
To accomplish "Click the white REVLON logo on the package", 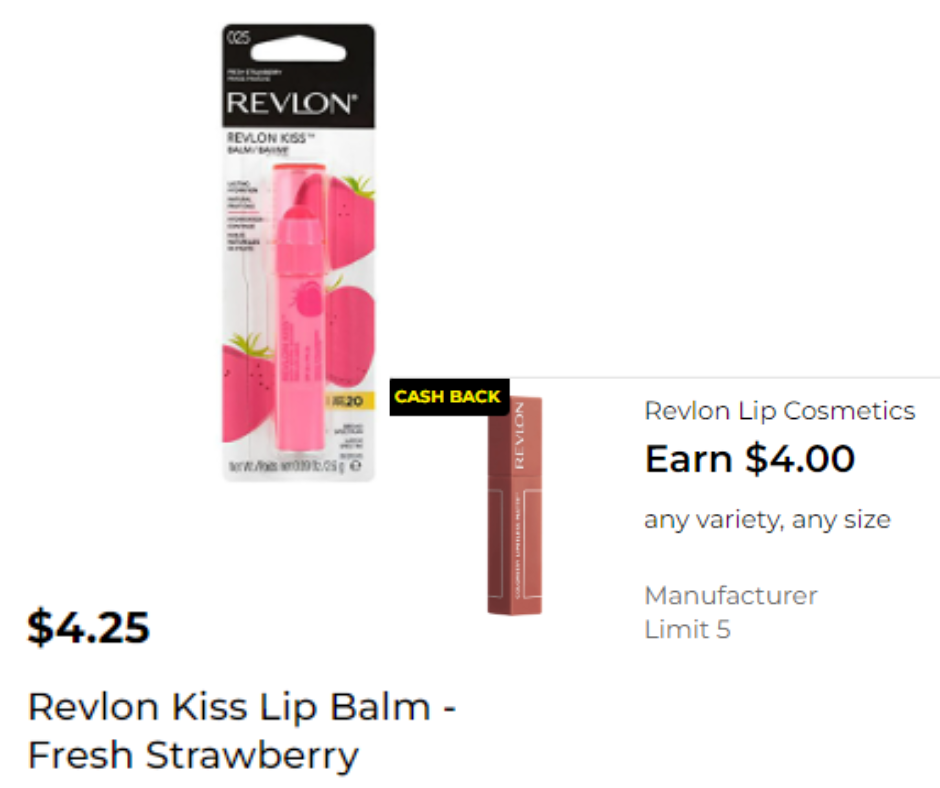I will (x=292, y=104).
